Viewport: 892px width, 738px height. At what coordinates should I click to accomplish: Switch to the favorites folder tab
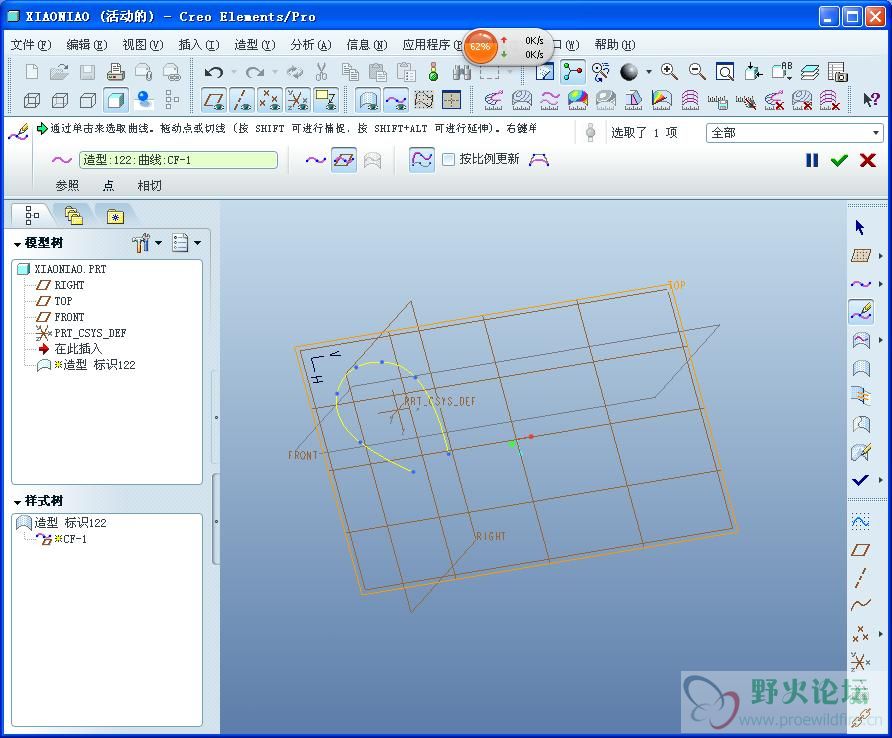pyautogui.click(x=115, y=217)
